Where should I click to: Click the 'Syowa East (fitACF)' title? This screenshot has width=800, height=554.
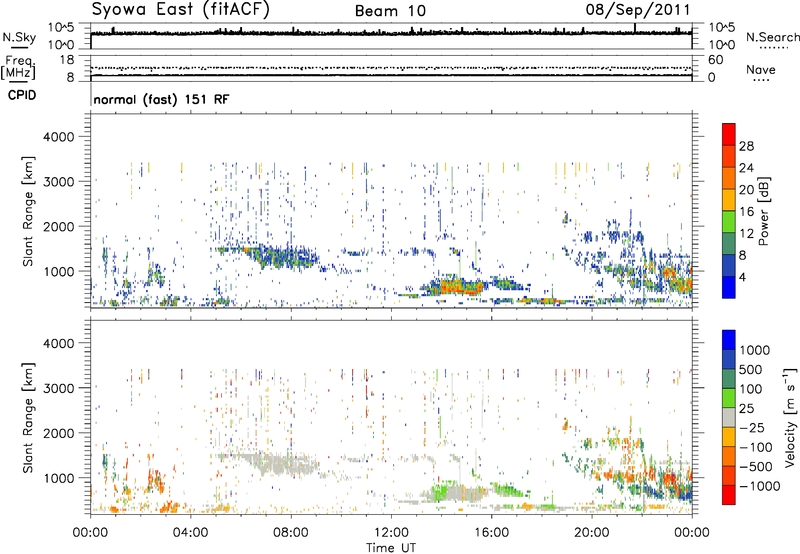click(x=180, y=10)
